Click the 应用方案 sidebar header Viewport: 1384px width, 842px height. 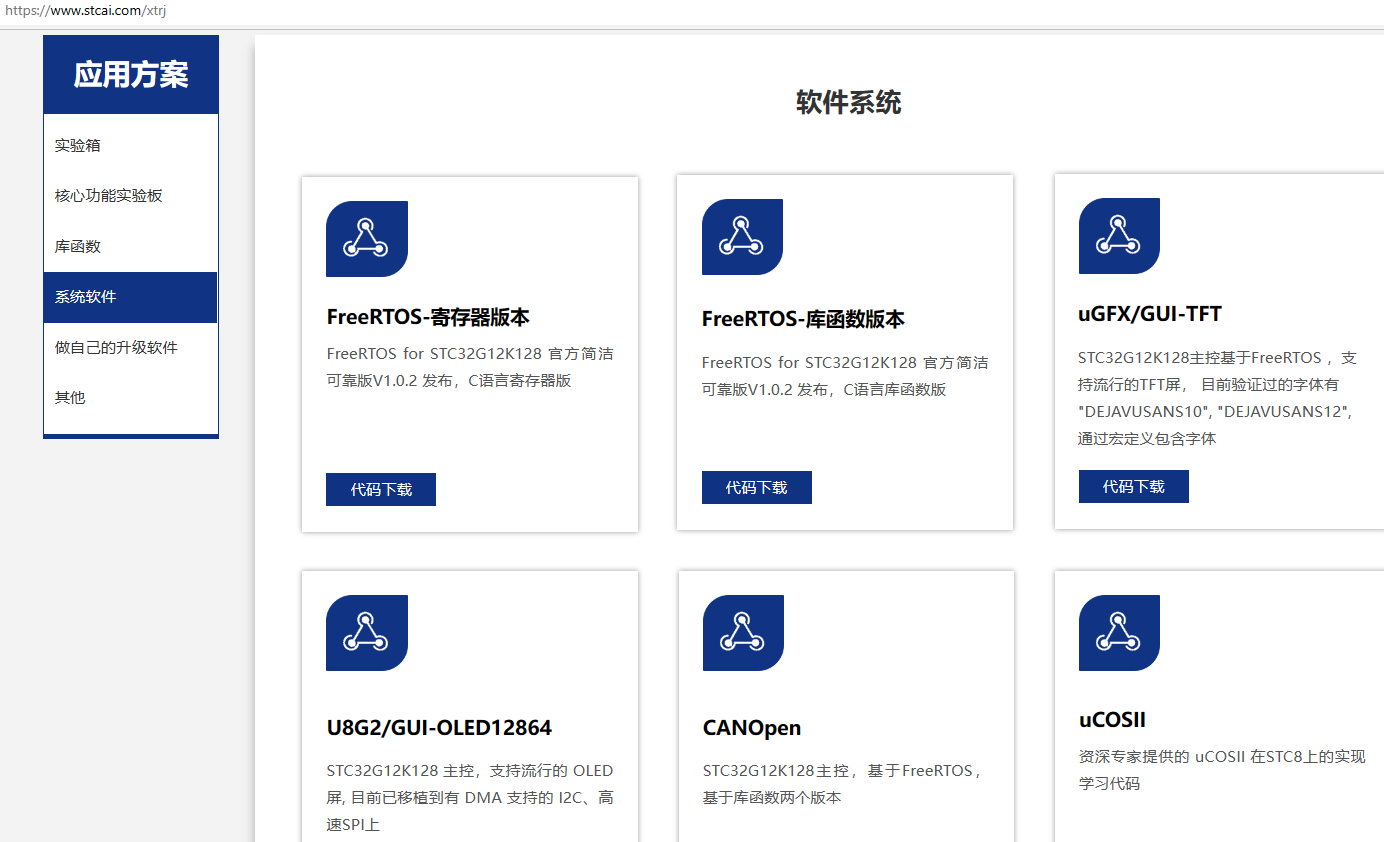click(131, 75)
